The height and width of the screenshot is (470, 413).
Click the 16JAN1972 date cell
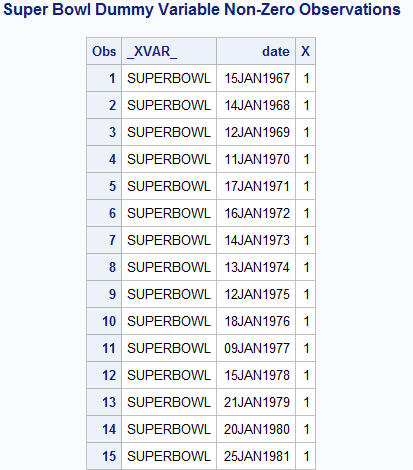coord(256,213)
